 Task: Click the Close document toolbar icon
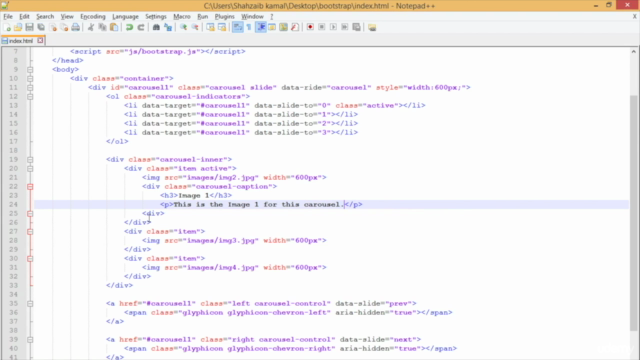click(53, 27)
